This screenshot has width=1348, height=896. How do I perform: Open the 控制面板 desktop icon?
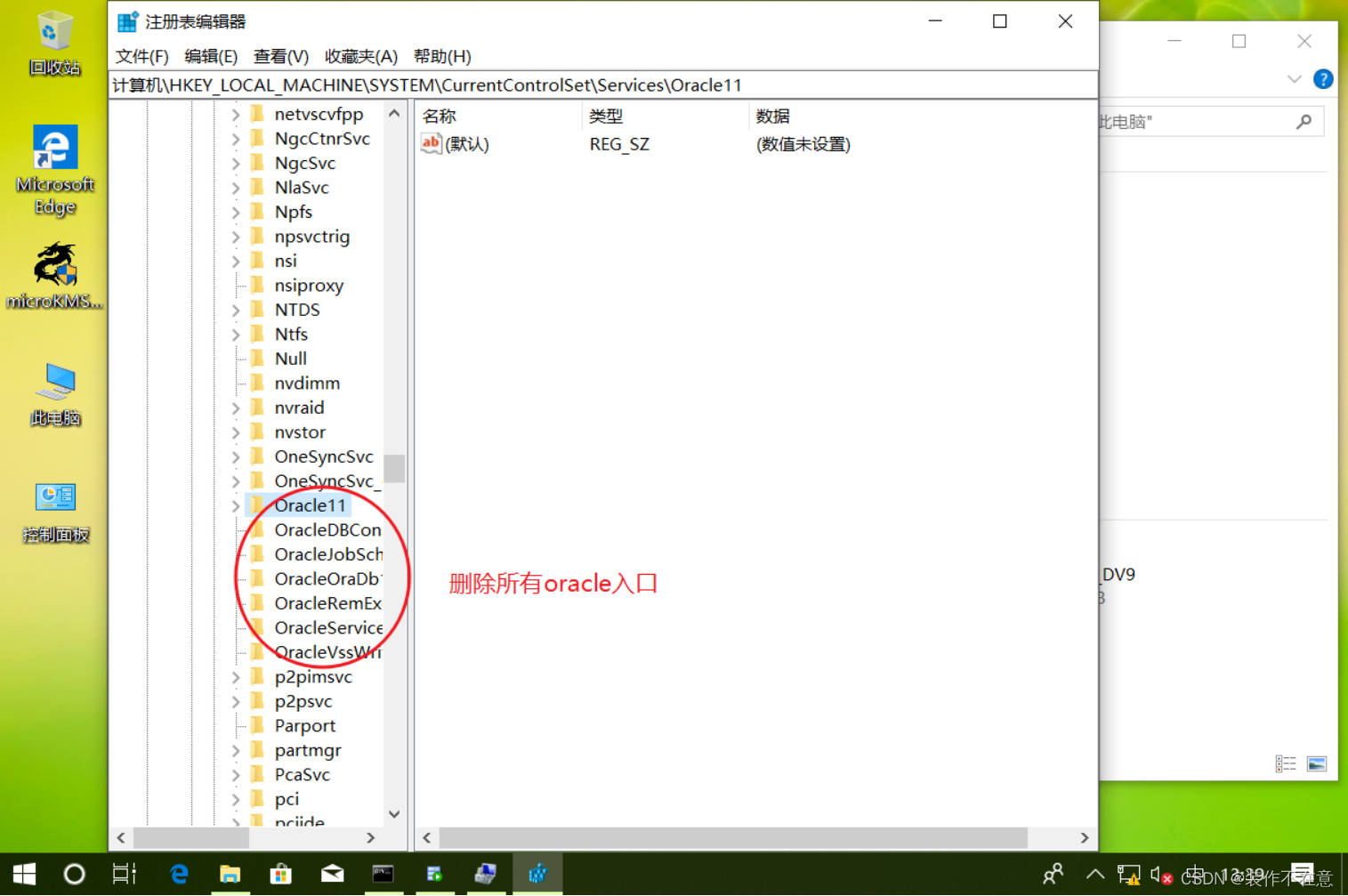coord(55,512)
